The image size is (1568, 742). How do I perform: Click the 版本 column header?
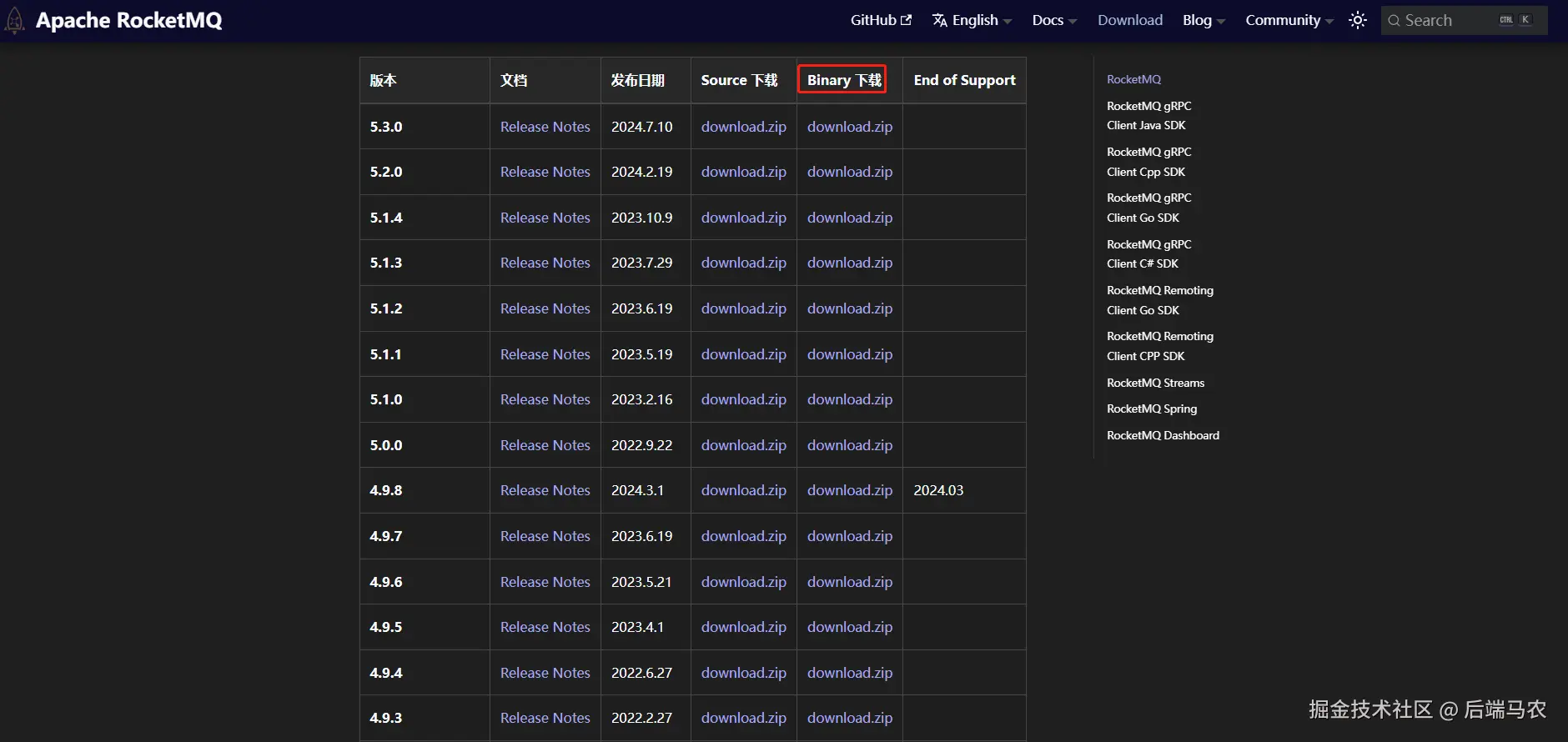[x=425, y=80]
